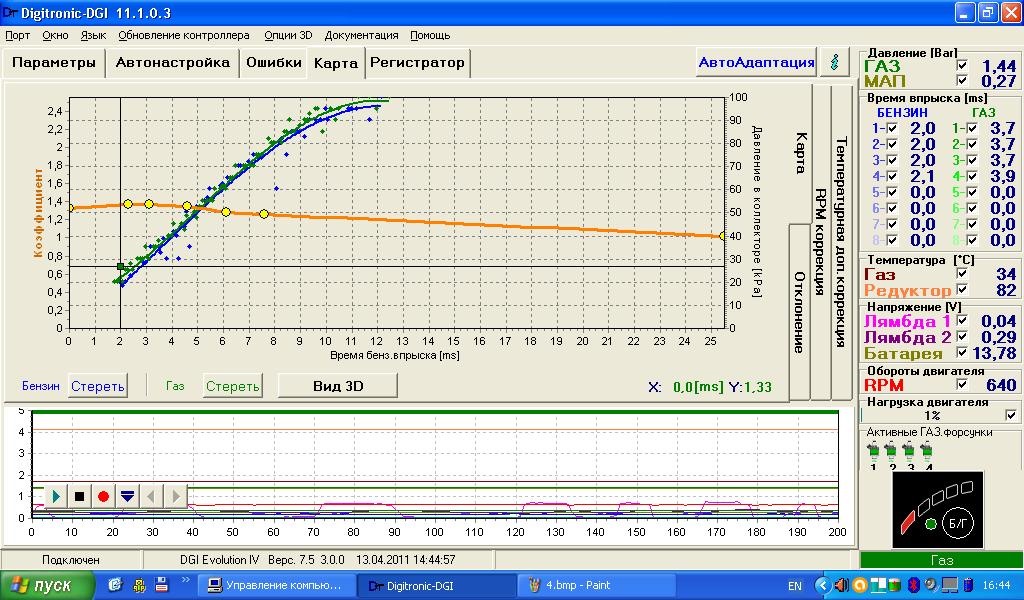Click active gas injector icon 2
Viewport: 1024px width, 600px height.
click(x=891, y=450)
